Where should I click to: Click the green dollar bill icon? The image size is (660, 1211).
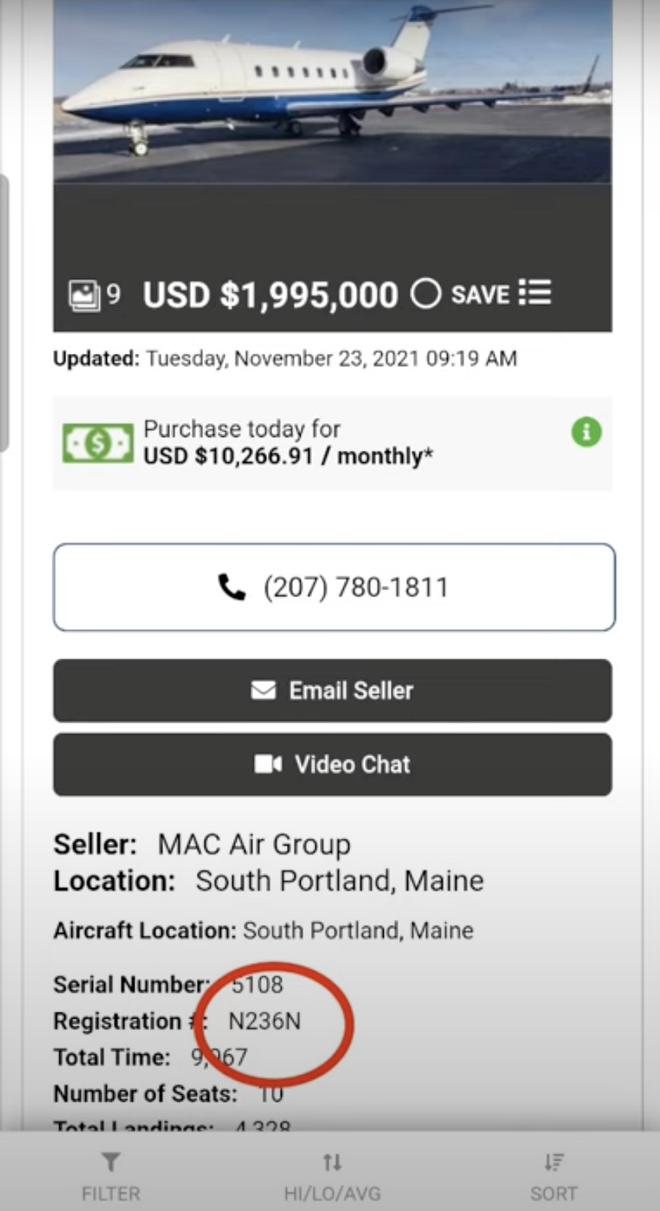[x=97, y=443]
